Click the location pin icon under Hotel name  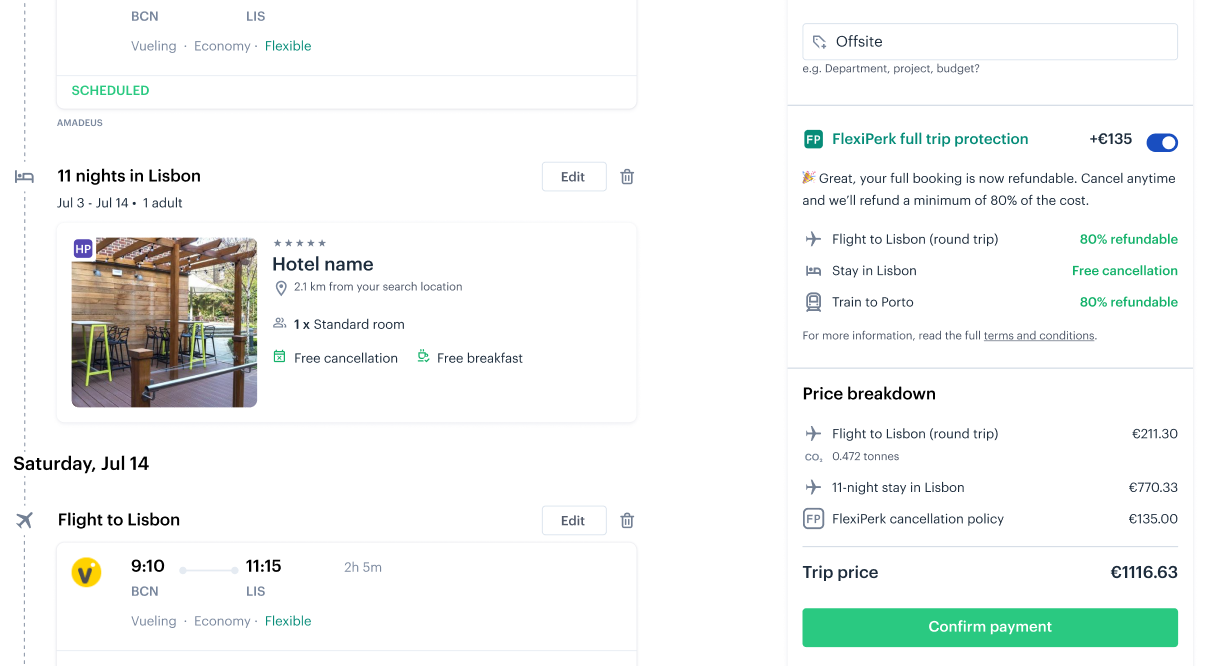click(x=281, y=288)
